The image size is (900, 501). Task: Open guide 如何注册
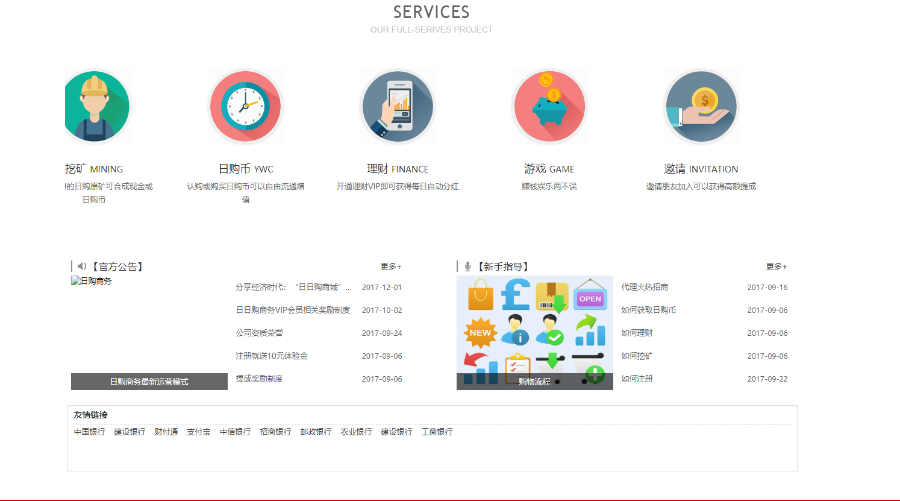point(637,379)
